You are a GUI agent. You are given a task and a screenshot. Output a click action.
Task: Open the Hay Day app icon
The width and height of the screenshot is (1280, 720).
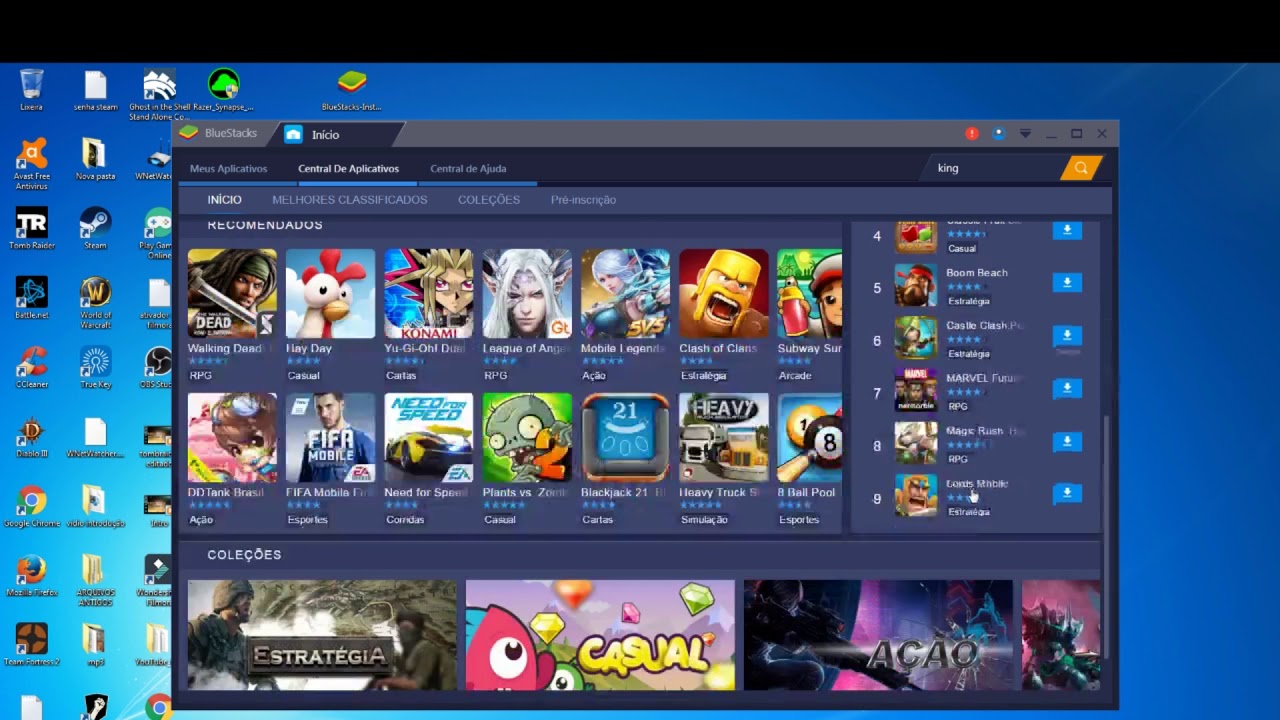point(330,294)
